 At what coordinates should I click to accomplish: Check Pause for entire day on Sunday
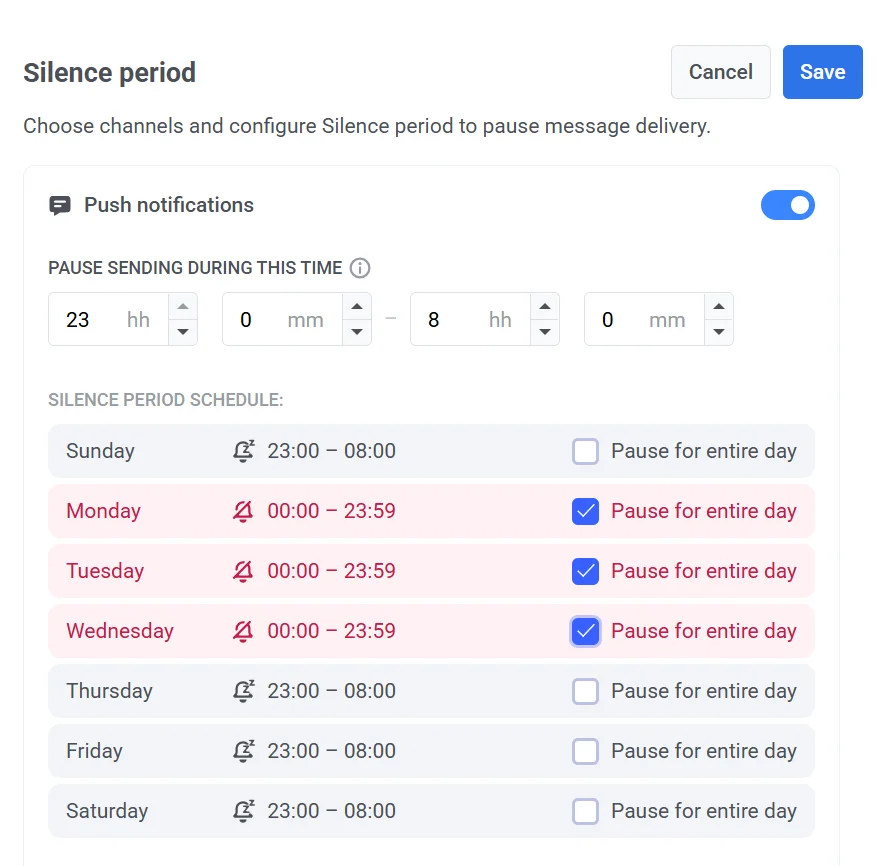coord(585,451)
